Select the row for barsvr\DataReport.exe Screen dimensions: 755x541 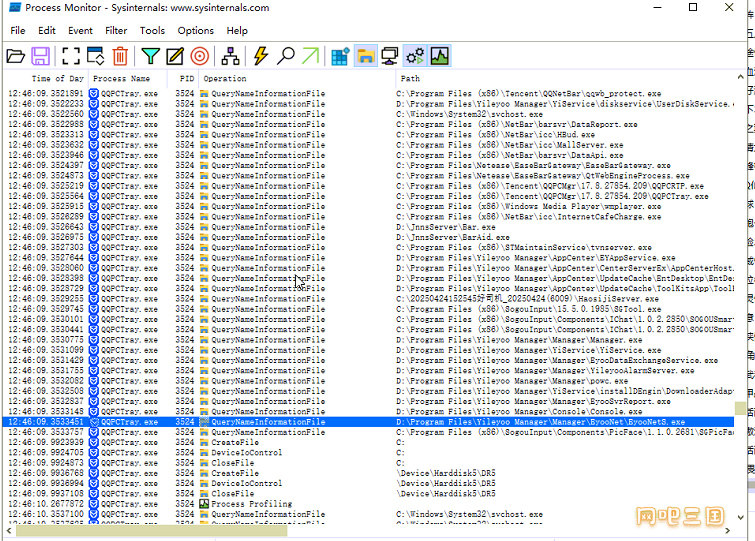click(x=369, y=124)
